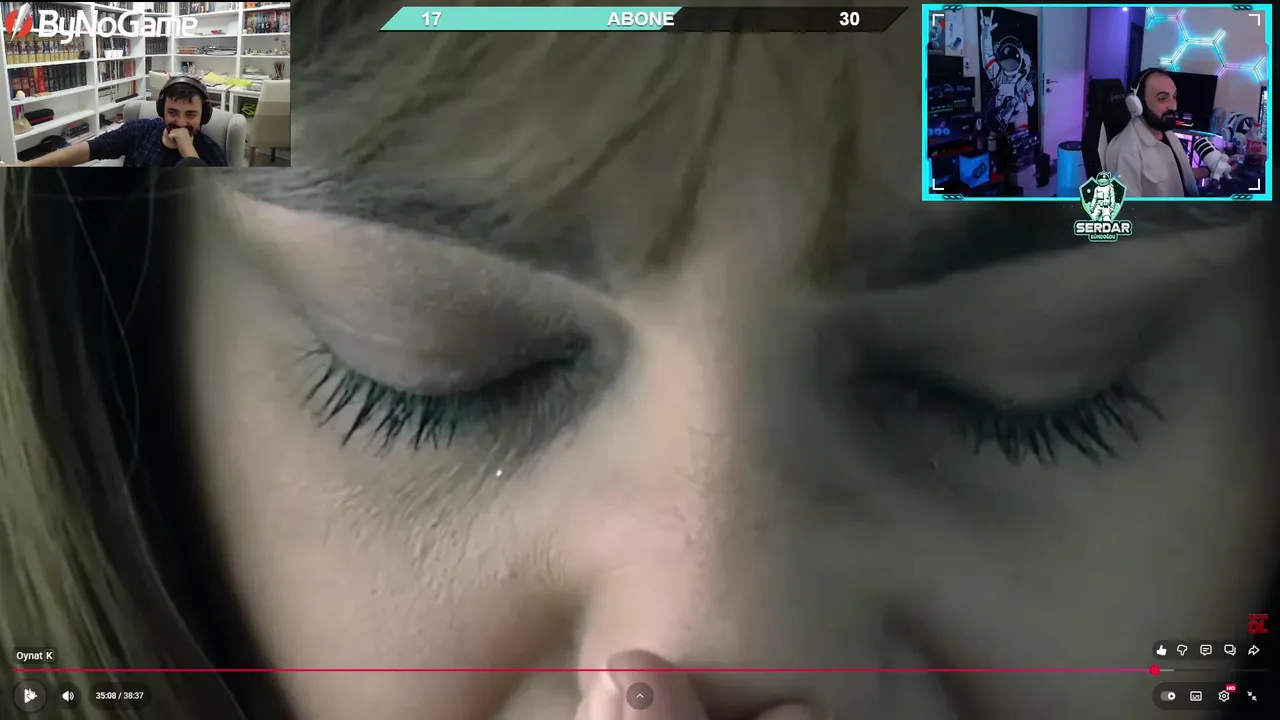Open the HD settings gear menu

click(1224, 696)
